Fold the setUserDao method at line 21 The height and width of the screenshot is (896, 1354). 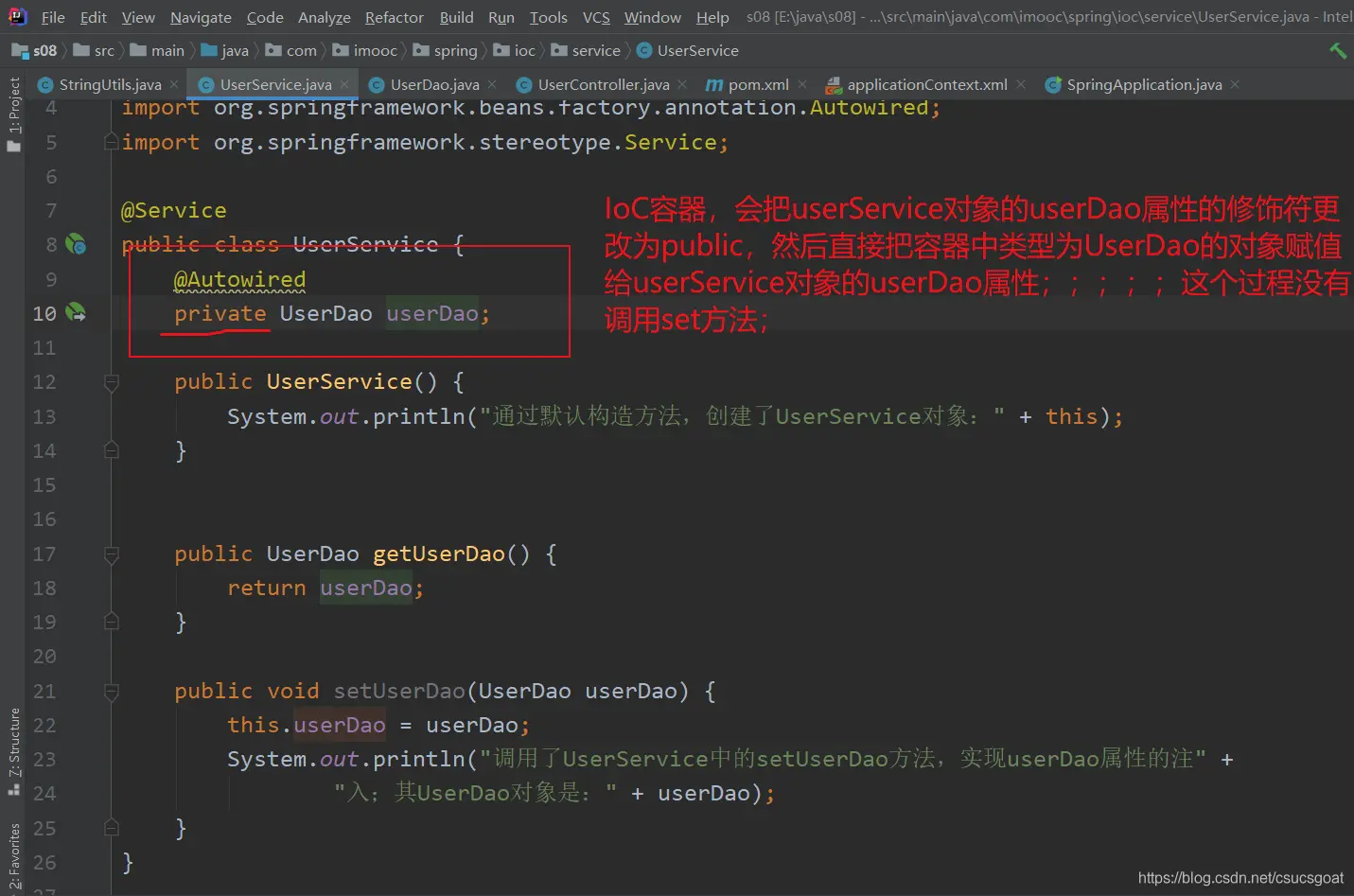coord(112,692)
